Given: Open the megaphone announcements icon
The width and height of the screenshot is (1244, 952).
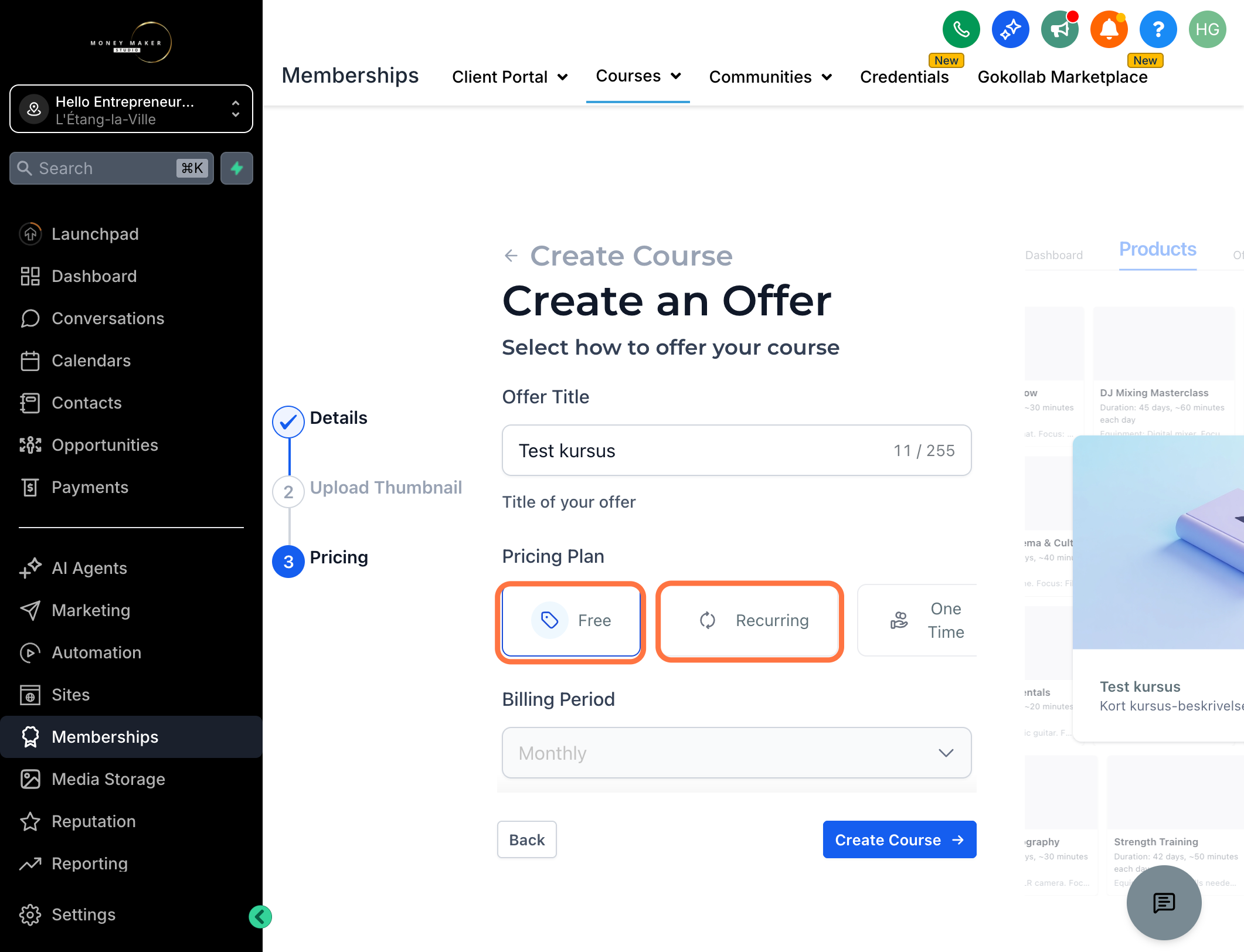Looking at the screenshot, I should [1059, 29].
